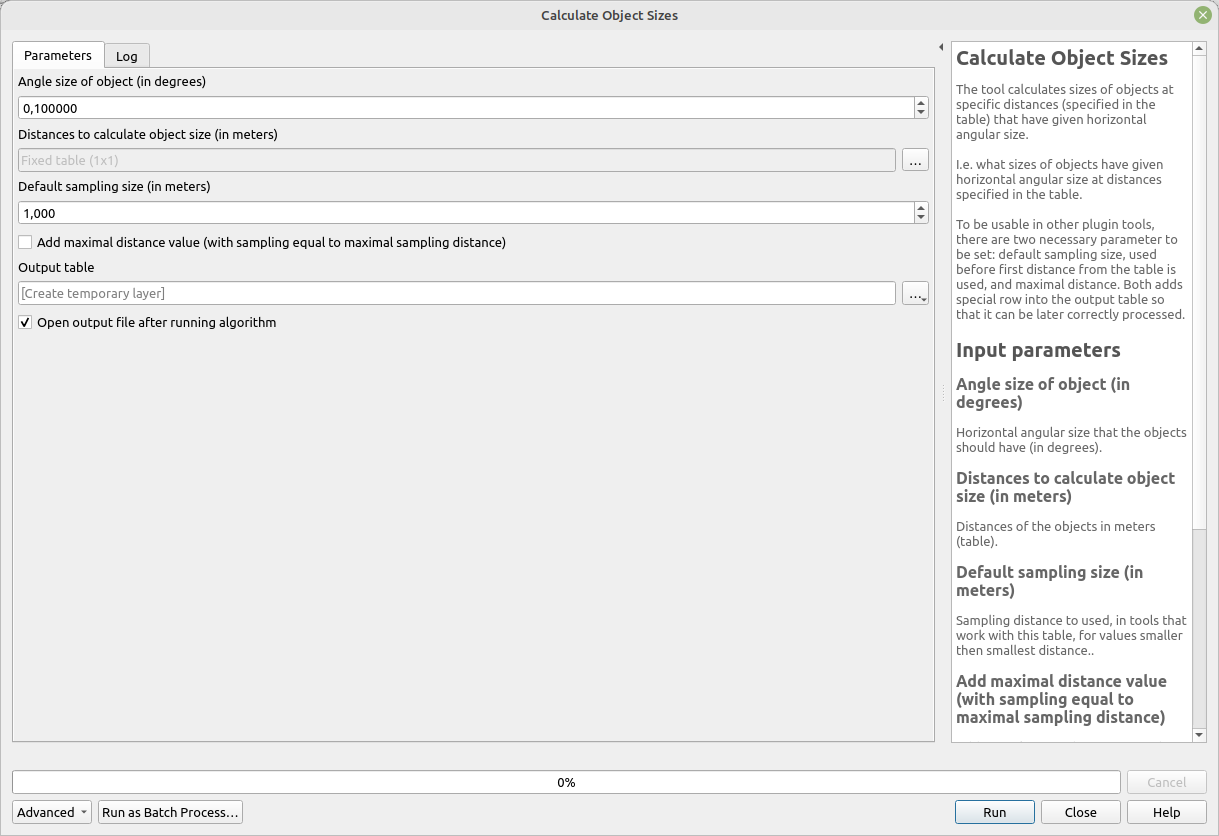Open the distances table editor via its ellipsis button
This screenshot has height=836, width=1219.
pyautogui.click(x=914, y=159)
